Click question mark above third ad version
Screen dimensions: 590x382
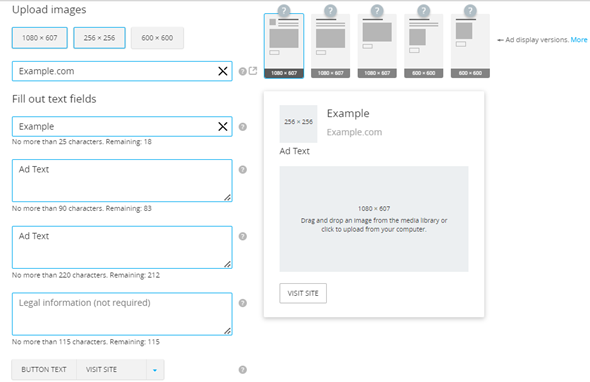(x=377, y=11)
